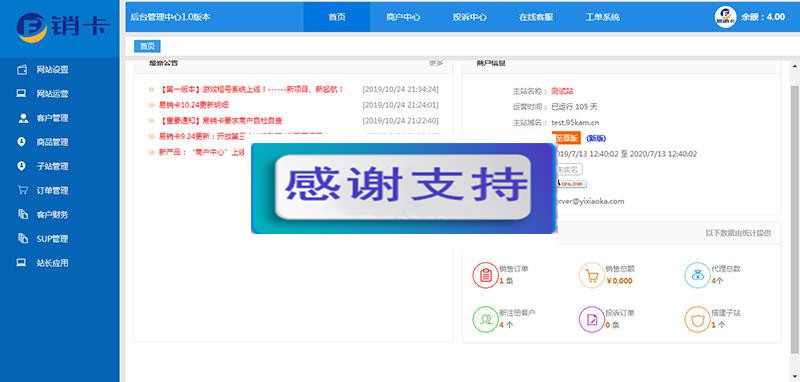Click the orange 至尊版 badge
This screenshot has width=800, height=382.
coord(567,138)
